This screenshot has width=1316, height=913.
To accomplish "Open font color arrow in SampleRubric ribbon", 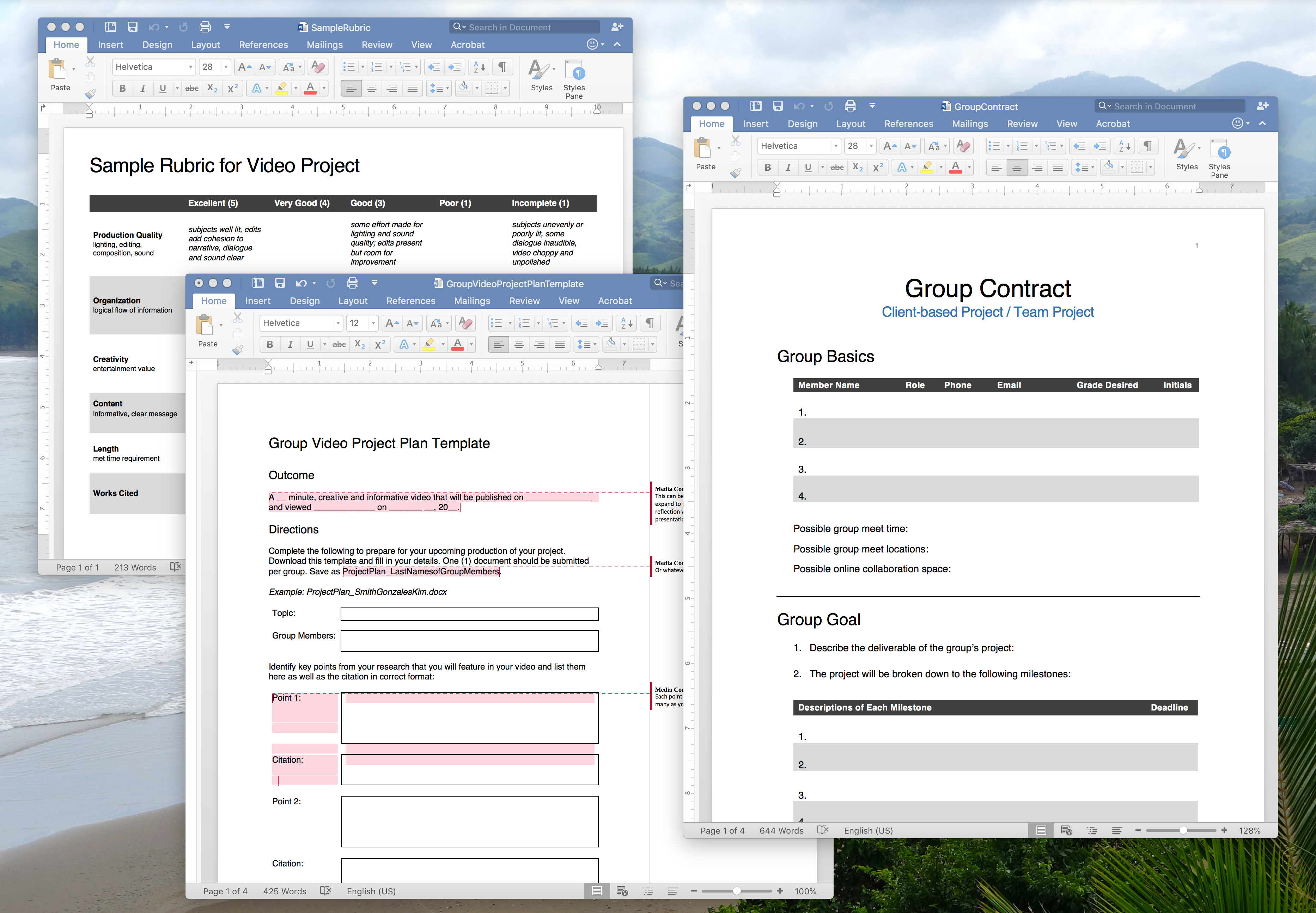I will [x=324, y=88].
